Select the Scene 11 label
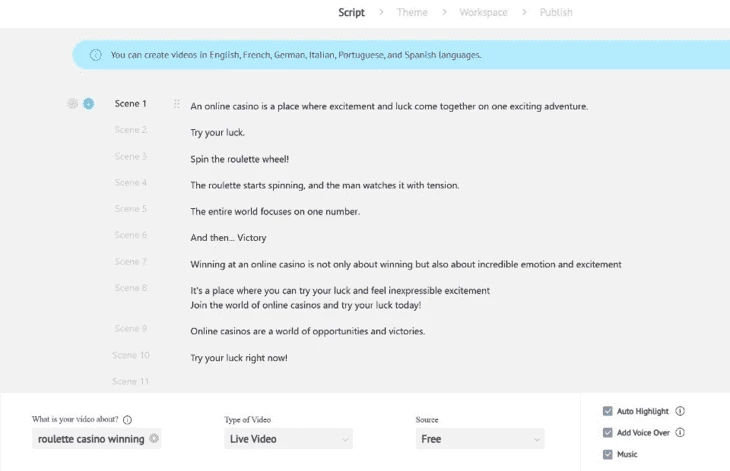Image resolution: width=730 pixels, height=471 pixels. [x=130, y=381]
